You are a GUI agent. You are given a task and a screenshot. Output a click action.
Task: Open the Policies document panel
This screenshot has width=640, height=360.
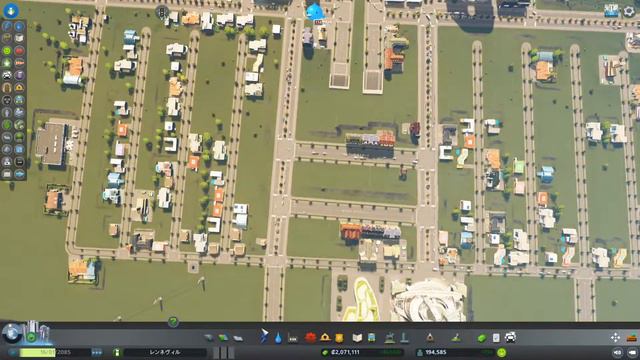496,338
